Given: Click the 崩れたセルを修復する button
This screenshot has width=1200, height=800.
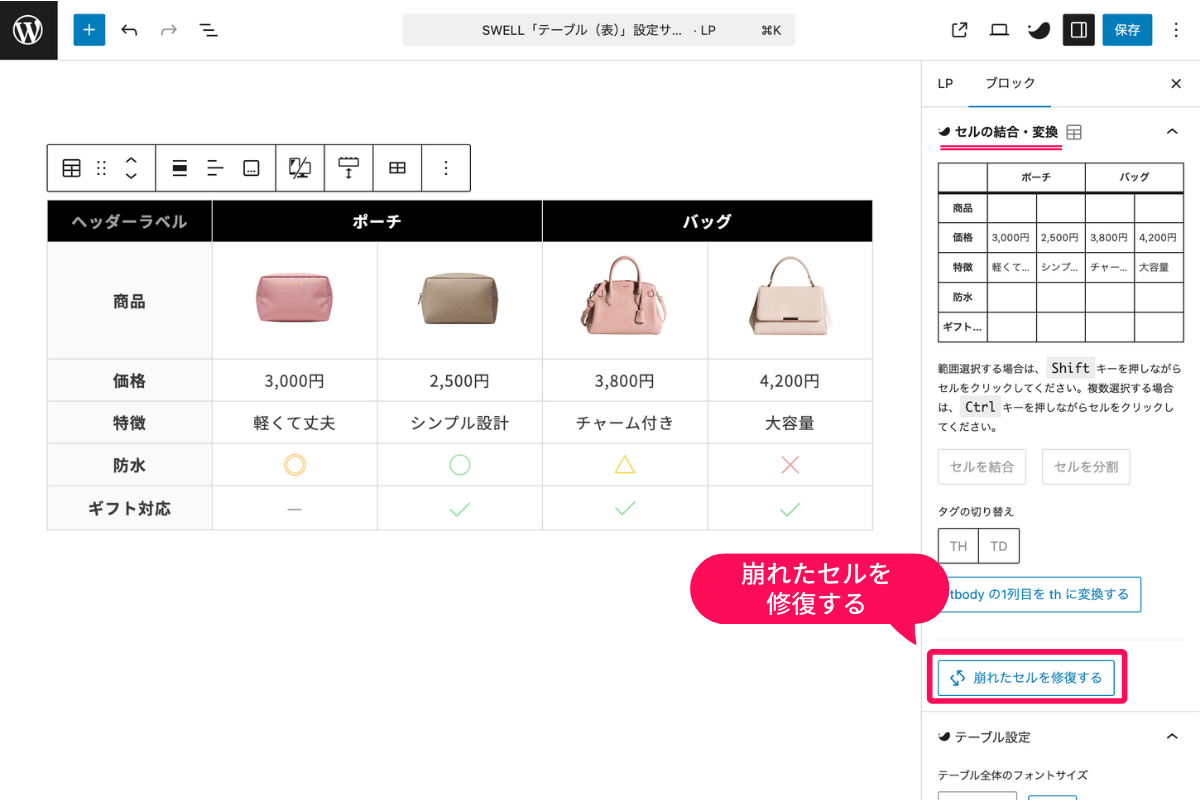Looking at the screenshot, I should point(1027,677).
